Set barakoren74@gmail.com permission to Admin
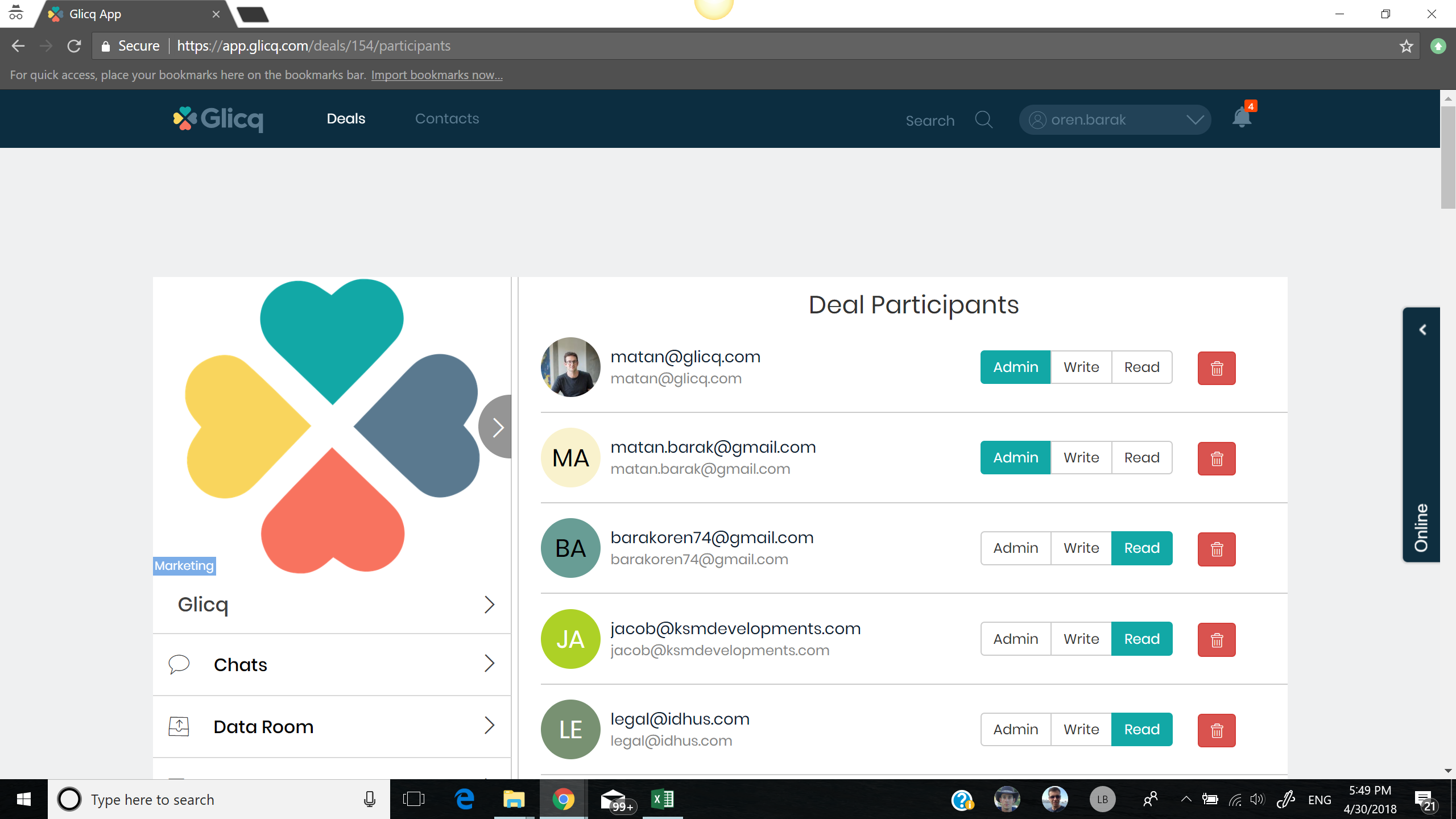The width and height of the screenshot is (1456, 819). pos(1015,548)
